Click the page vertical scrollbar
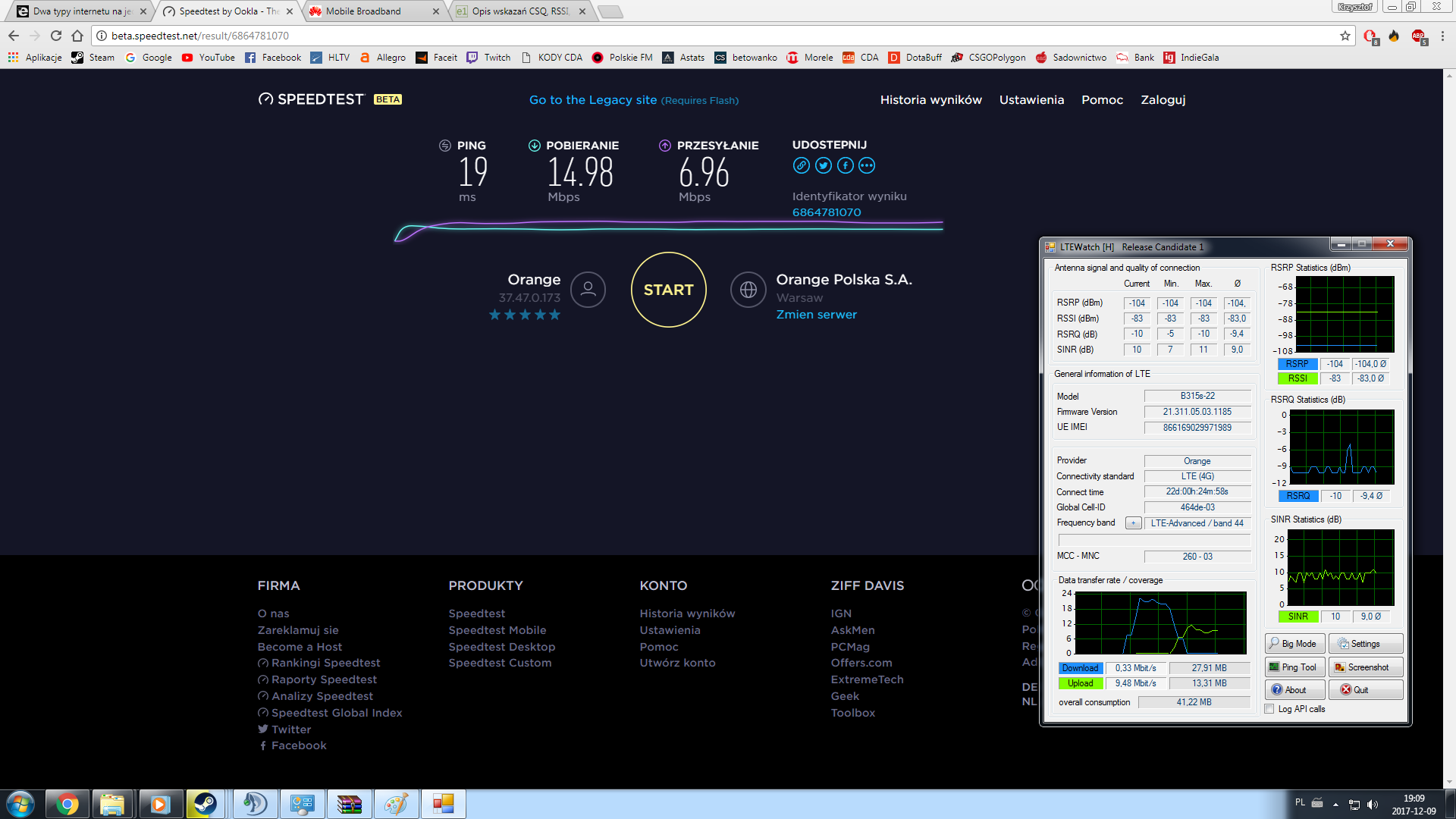The height and width of the screenshot is (819, 1456). [x=1449, y=428]
